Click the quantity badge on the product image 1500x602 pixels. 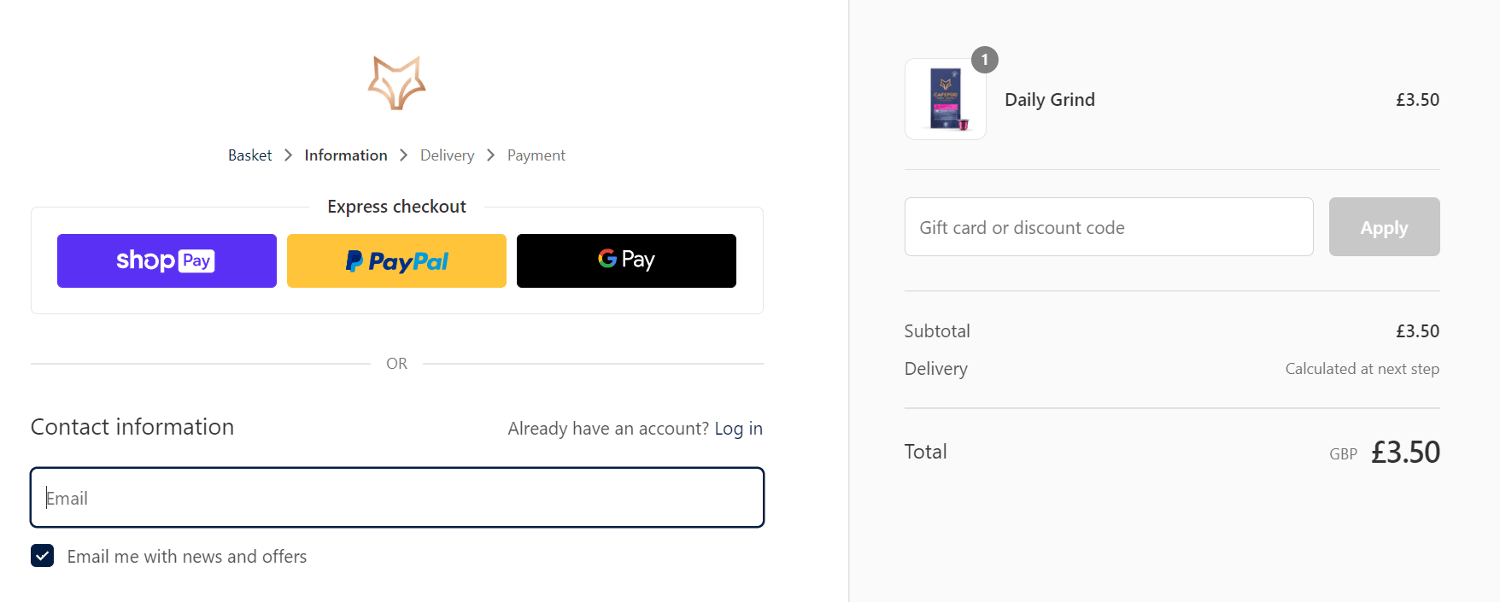click(x=985, y=60)
